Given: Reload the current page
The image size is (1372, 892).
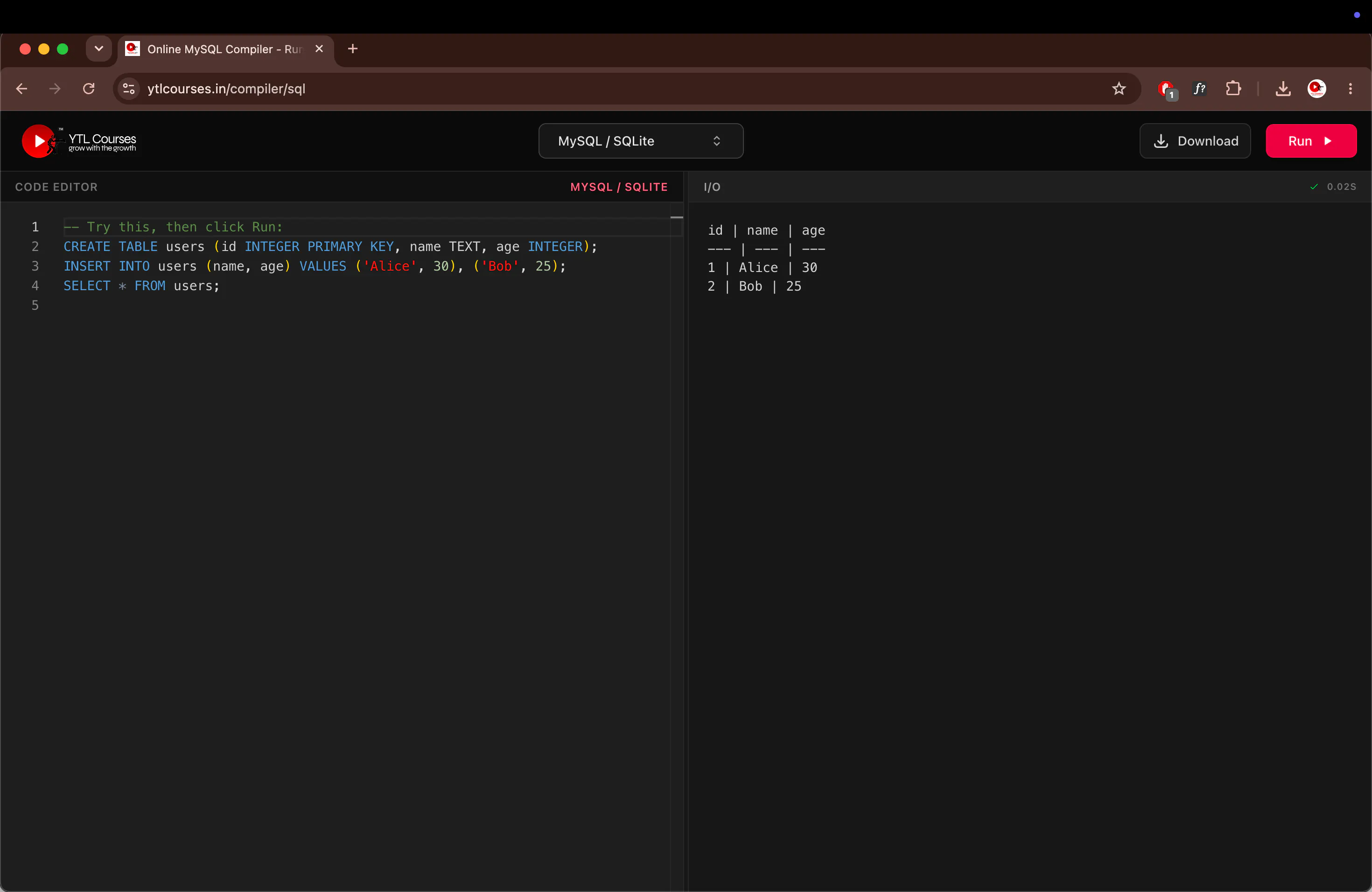Looking at the screenshot, I should 89,89.
